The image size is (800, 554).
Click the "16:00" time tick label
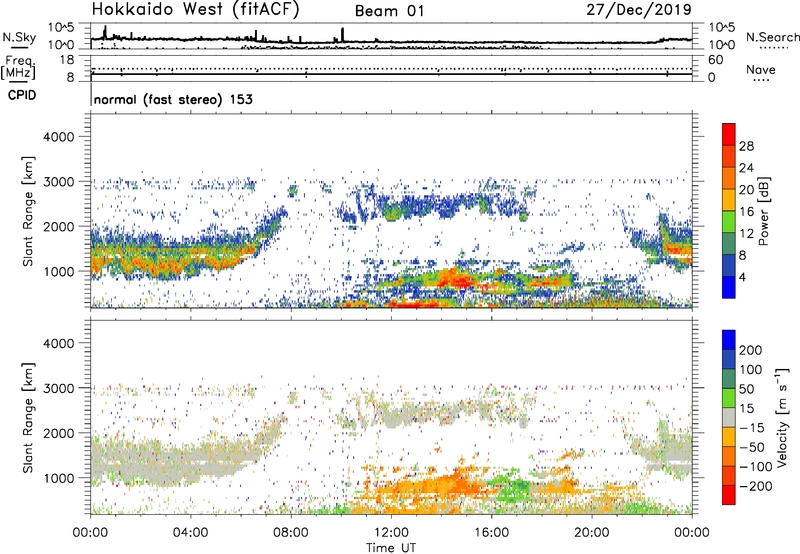point(491,533)
